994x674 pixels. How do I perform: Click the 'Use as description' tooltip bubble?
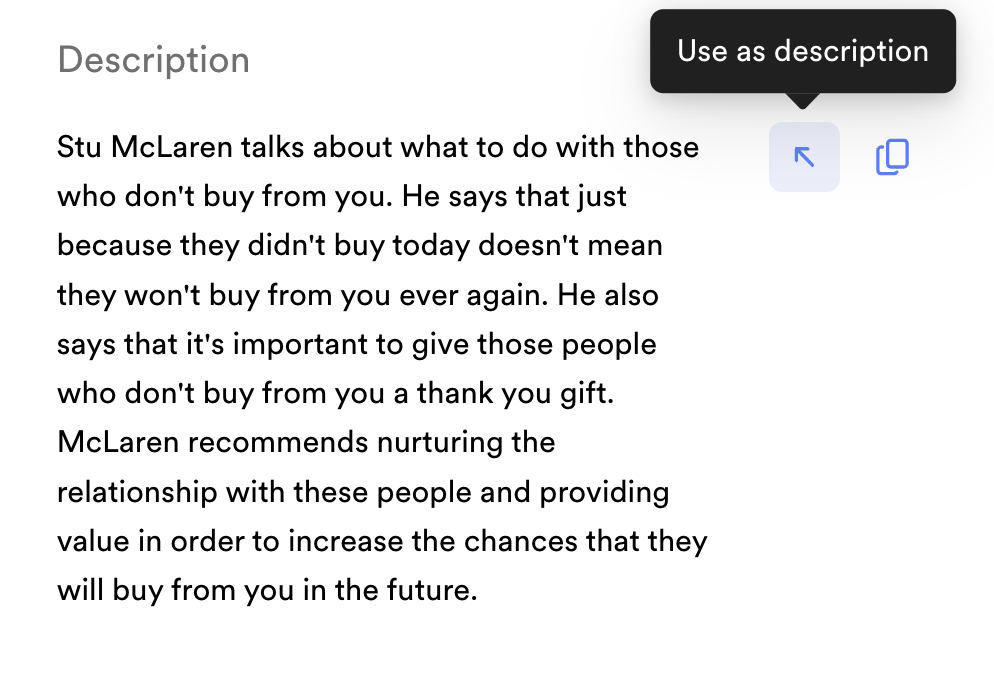(x=803, y=51)
